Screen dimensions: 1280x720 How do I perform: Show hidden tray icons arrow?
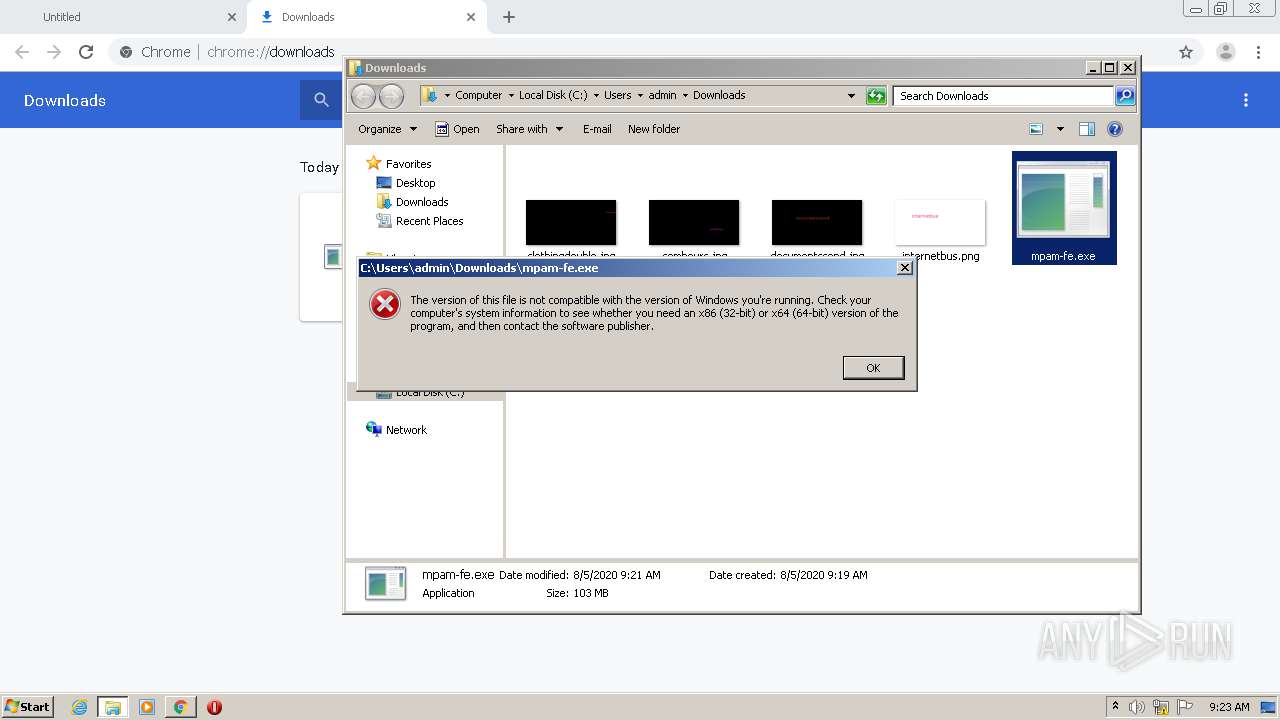[x=1115, y=707]
